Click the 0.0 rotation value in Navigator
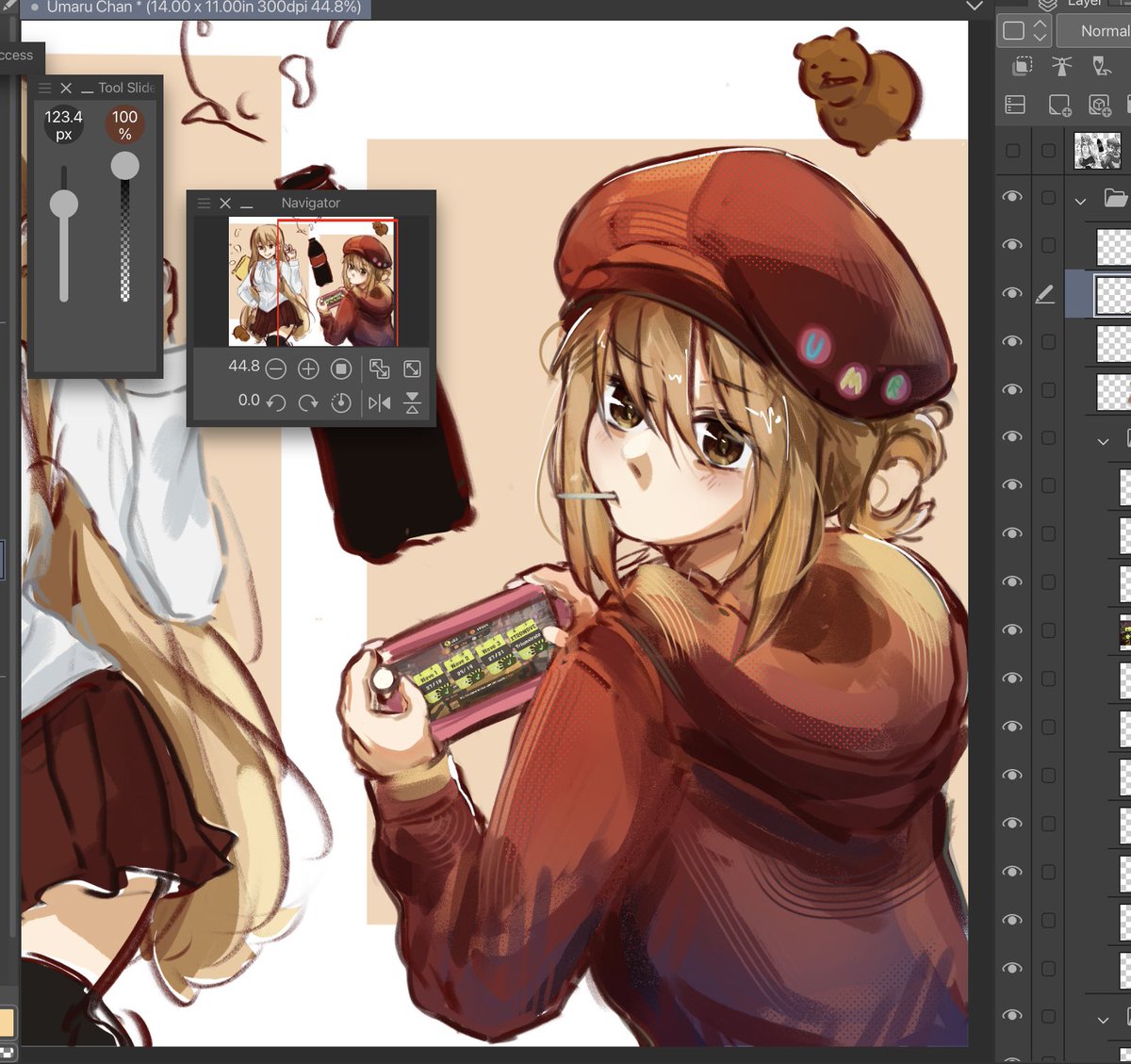 (x=249, y=400)
